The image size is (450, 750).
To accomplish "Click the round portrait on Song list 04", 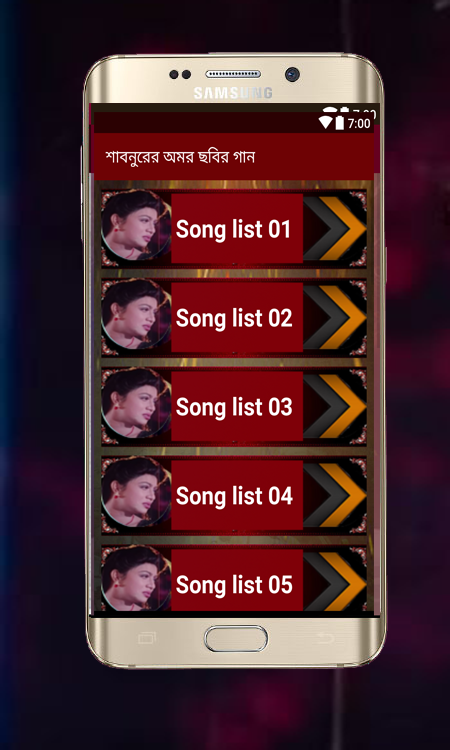I will tap(136, 492).
